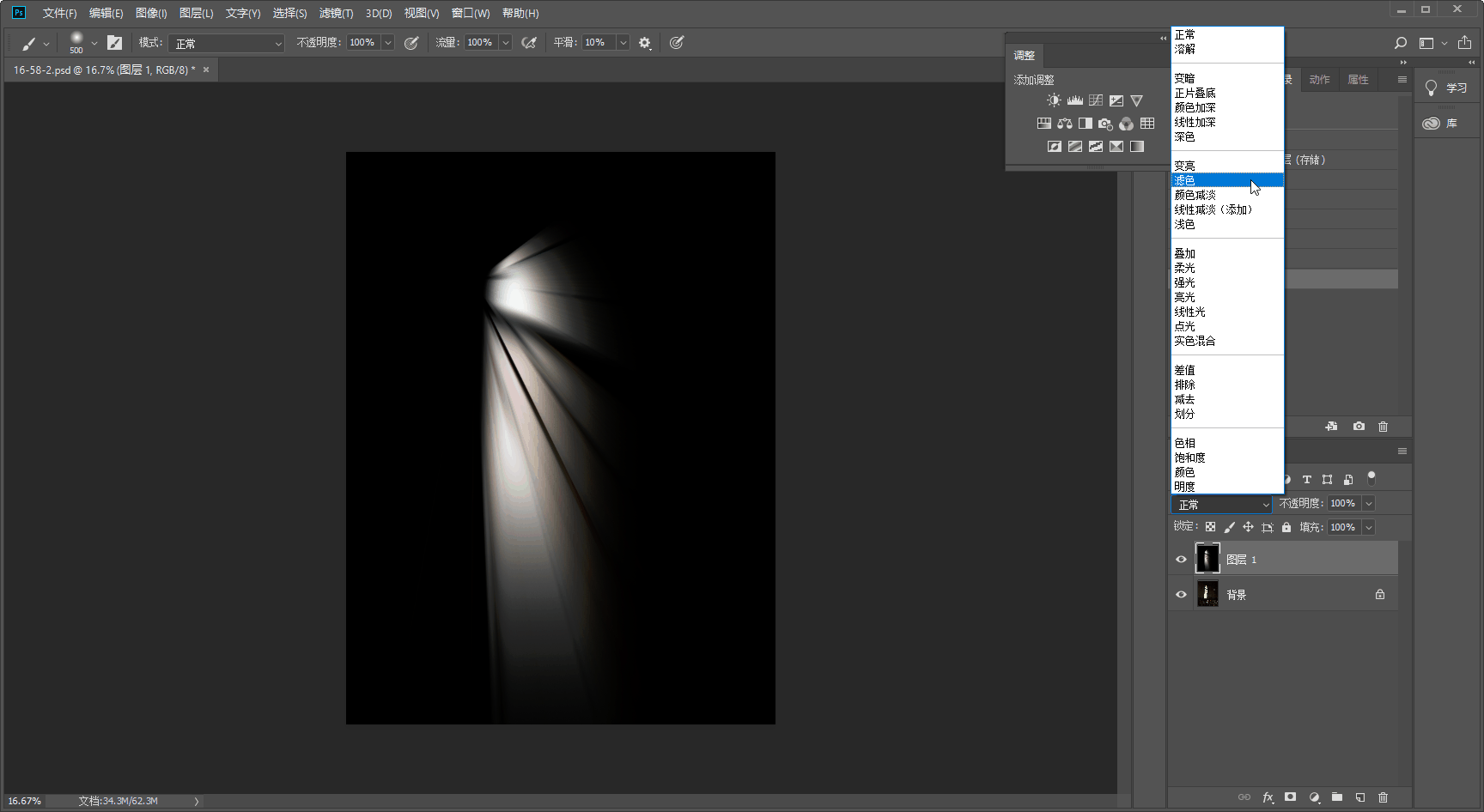
Task: Add a Brightness/Contrast adjustment layer
Action: pos(1054,100)
